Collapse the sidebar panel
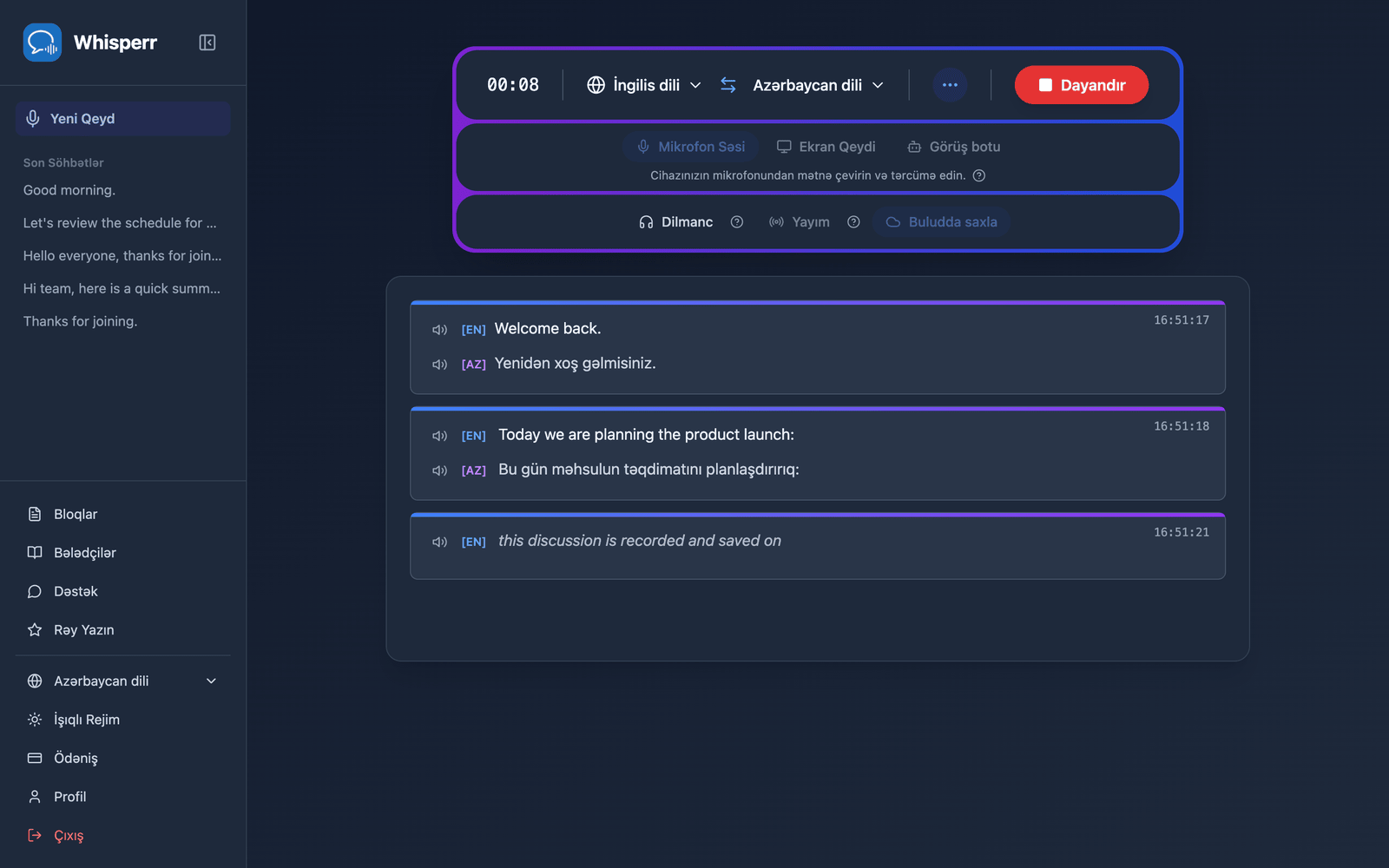The width and height of the screenshot is (1389, 868). (x=207, y=43)
